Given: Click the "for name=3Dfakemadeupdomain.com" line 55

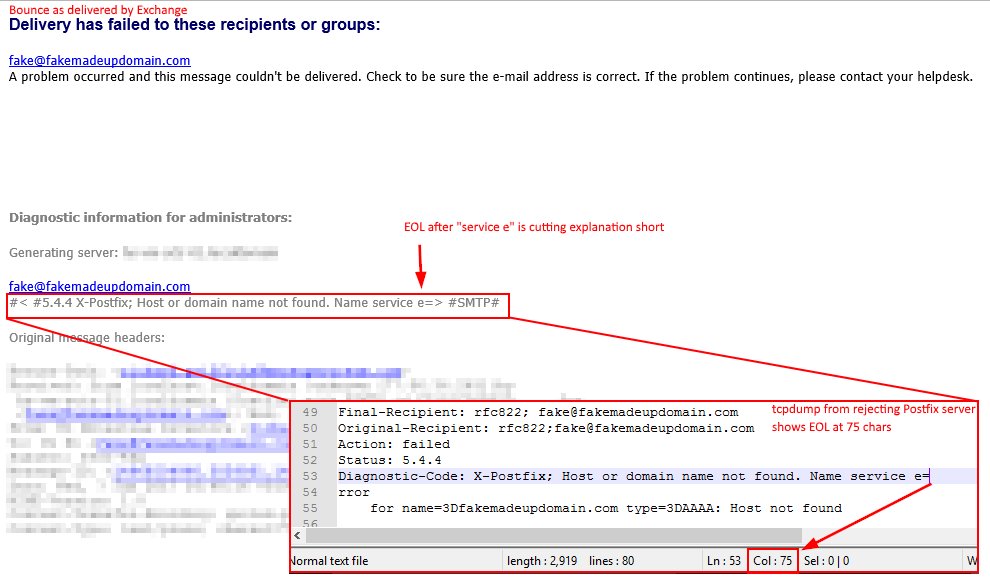Looking at the screenshot, I should click(x=606, y=508).
